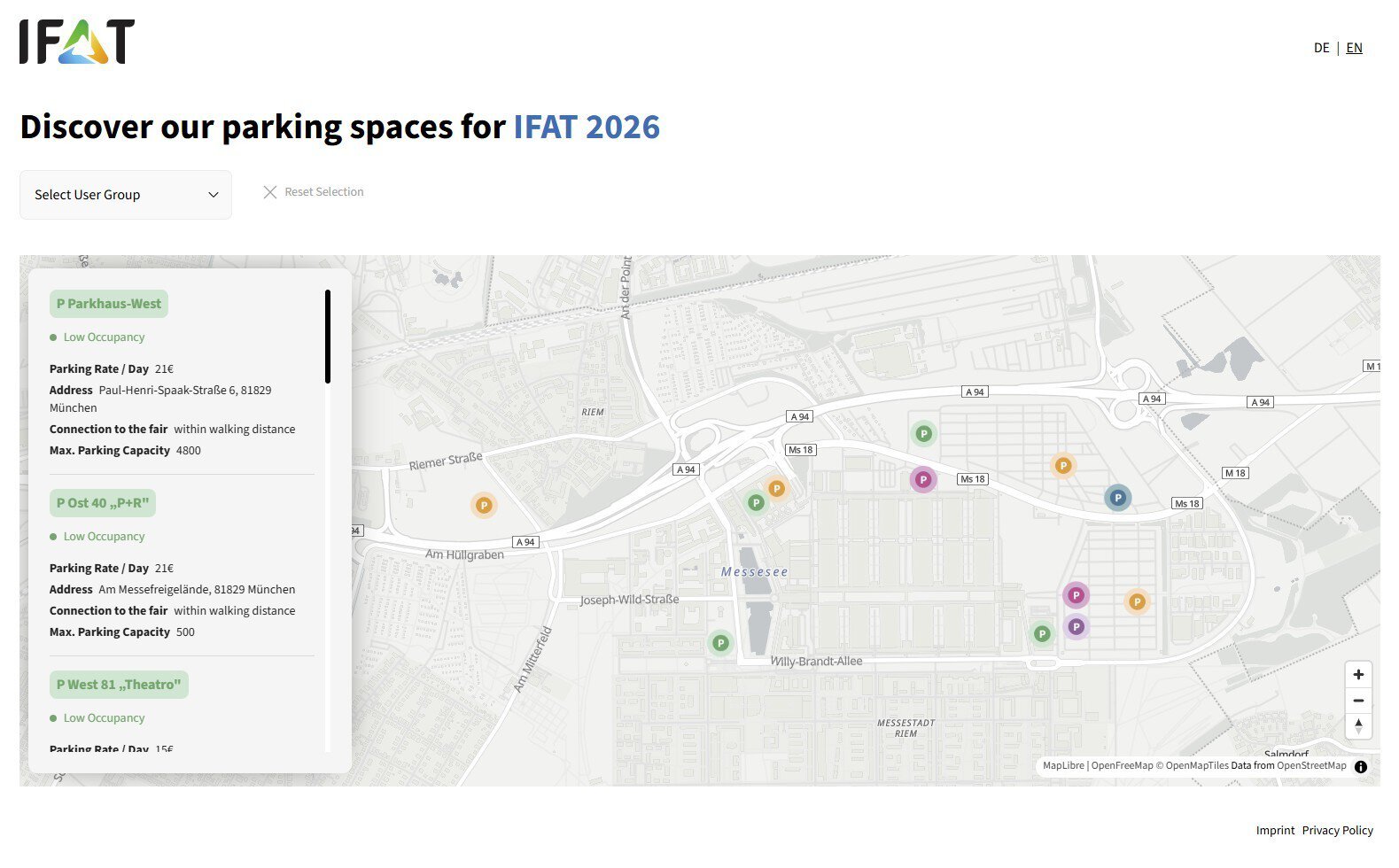Switch language to EN
Viewport: 1399px width, 868px height.
(1354, 48)
